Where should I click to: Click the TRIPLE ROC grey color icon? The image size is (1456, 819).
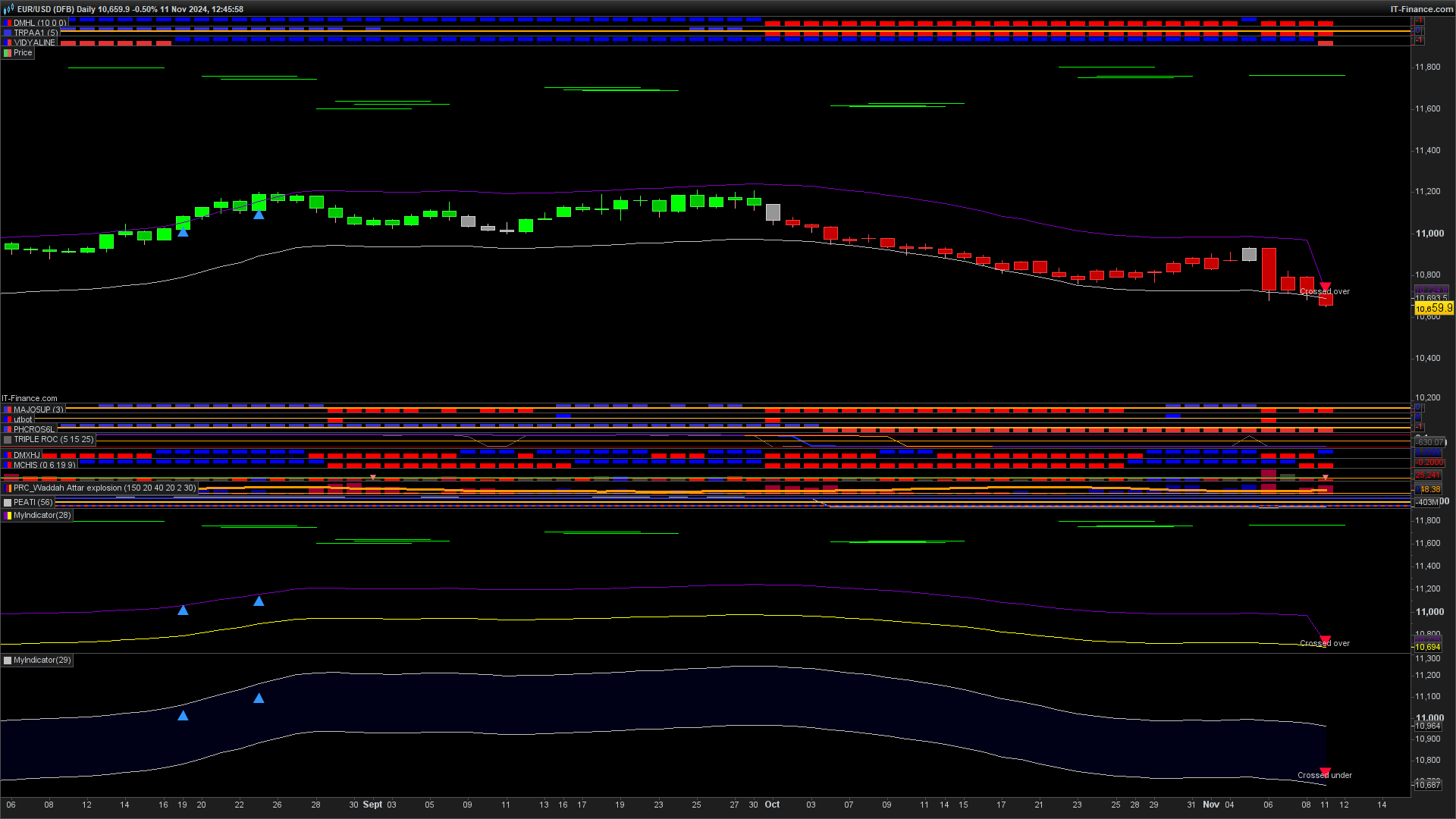click(8, 440)
